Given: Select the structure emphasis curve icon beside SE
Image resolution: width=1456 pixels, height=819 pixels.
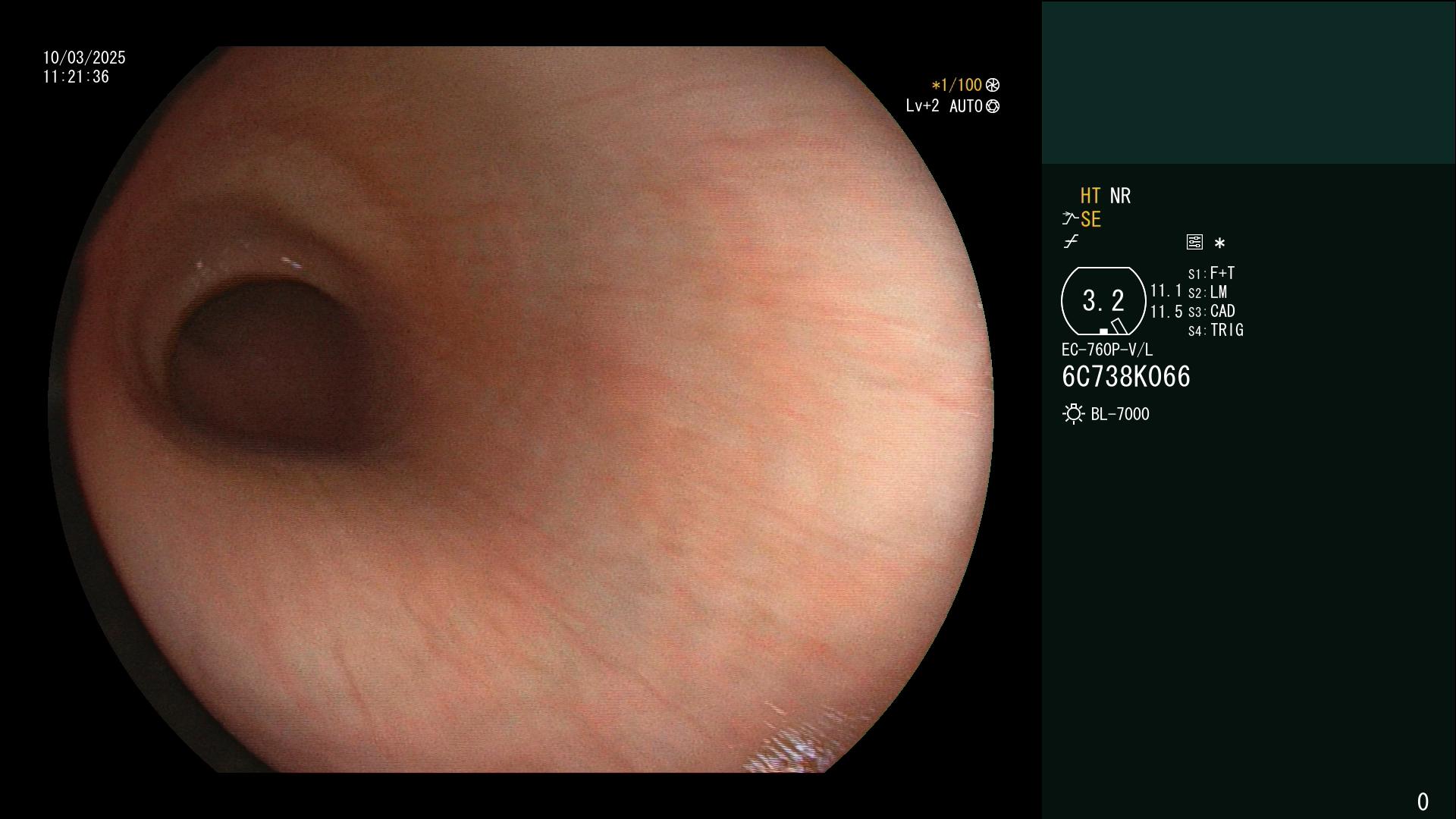Looking at the screenshot, I should click(x=1070, y=219).
